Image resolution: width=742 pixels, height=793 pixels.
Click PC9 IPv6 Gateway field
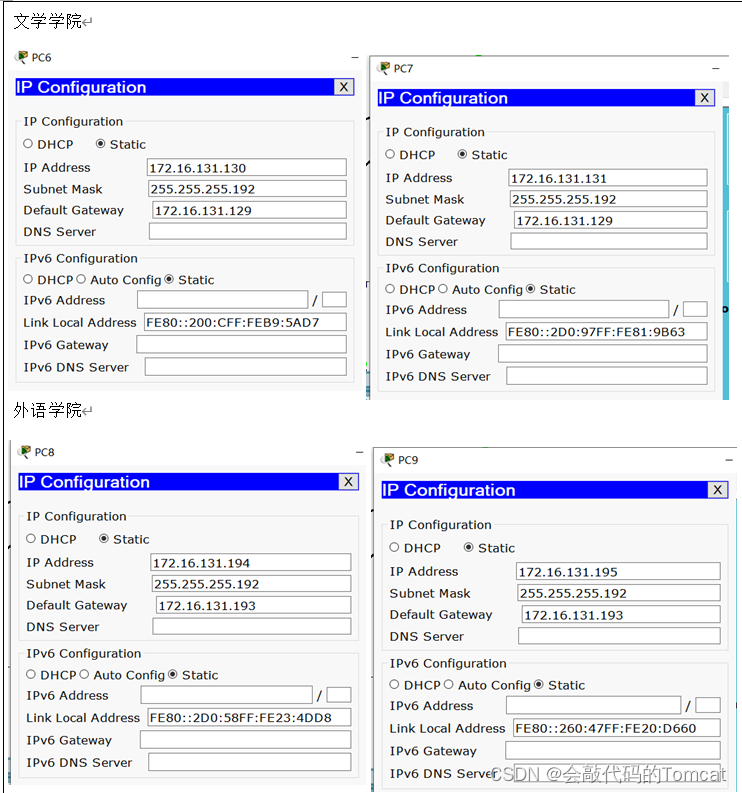(x=613, y=750)
